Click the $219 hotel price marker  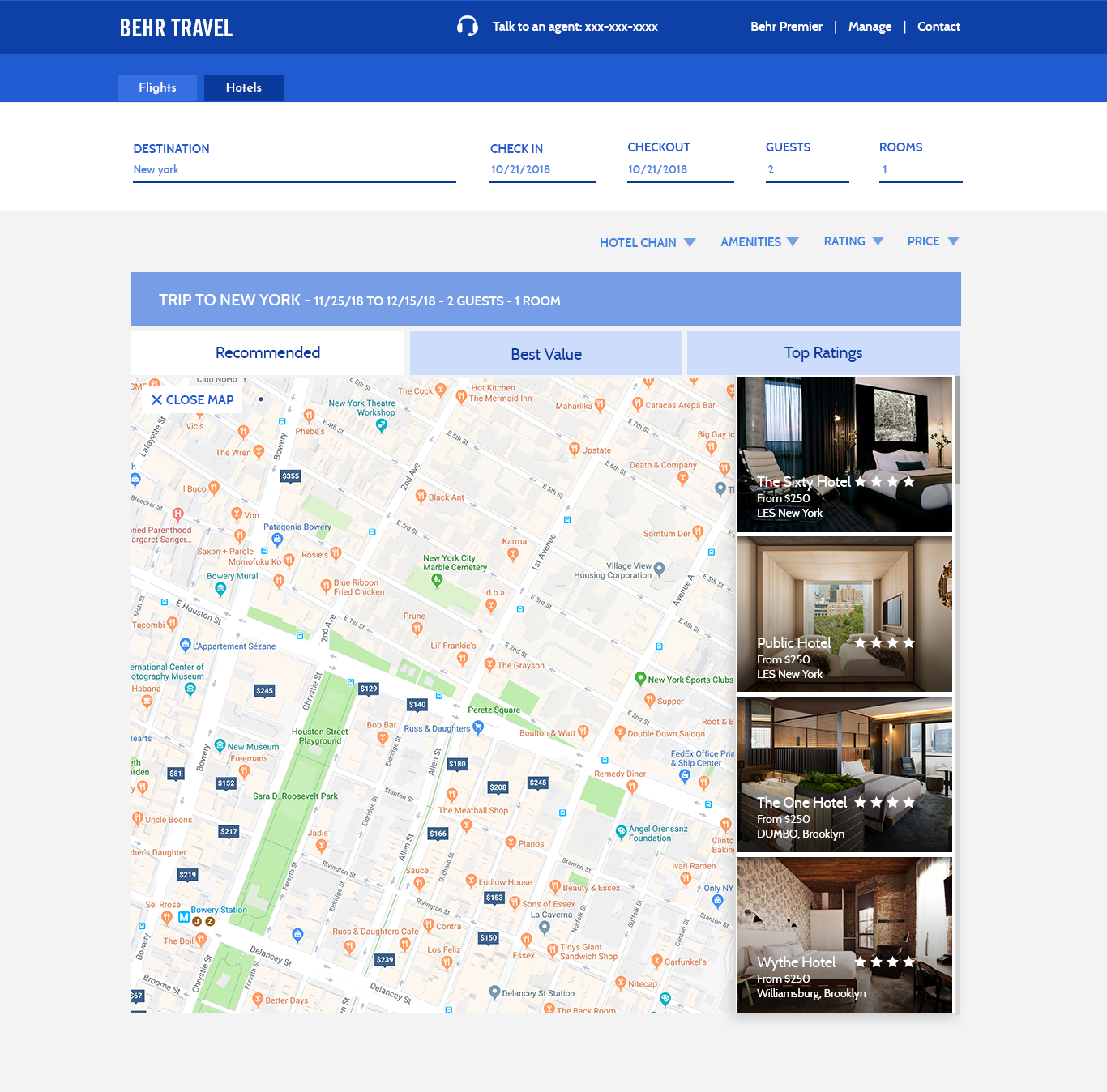(x=188, y=875)
